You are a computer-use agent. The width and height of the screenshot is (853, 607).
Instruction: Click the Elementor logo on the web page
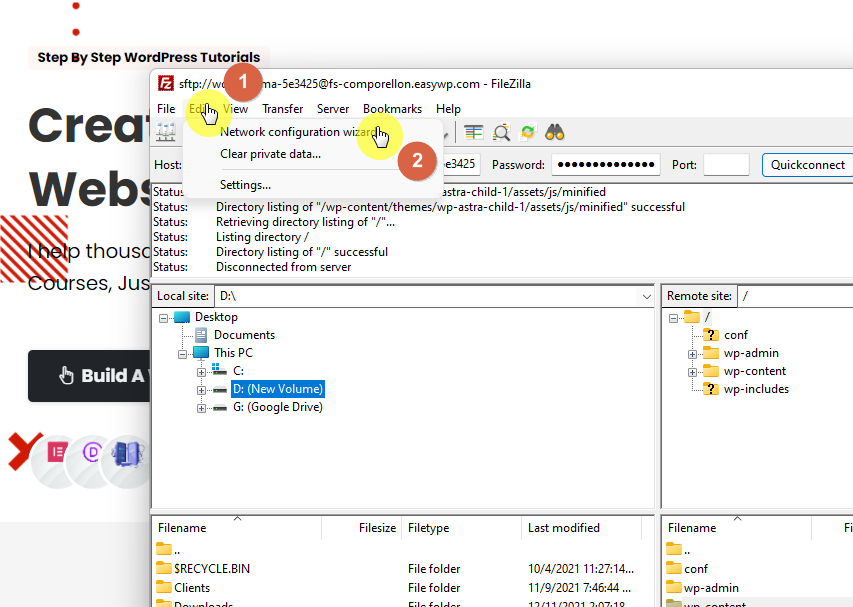pos(57,451)
